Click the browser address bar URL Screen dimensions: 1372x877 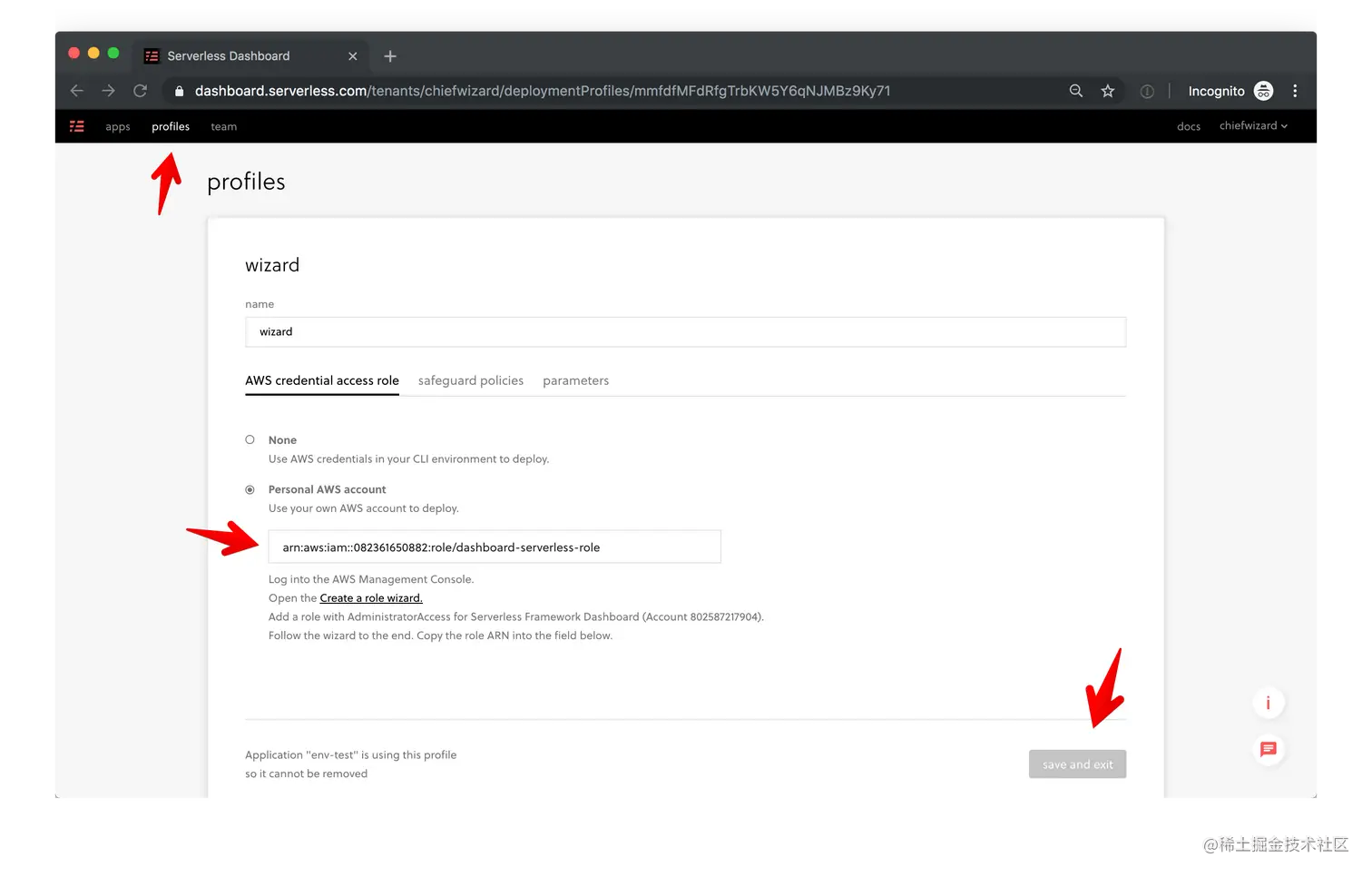click(543, 91)
